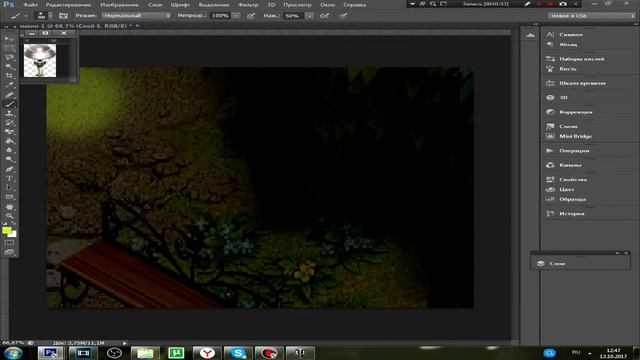This screenshot has width=640, height=360.
Task: Toggle Quick Mask mode
Action: click(9, 243)
